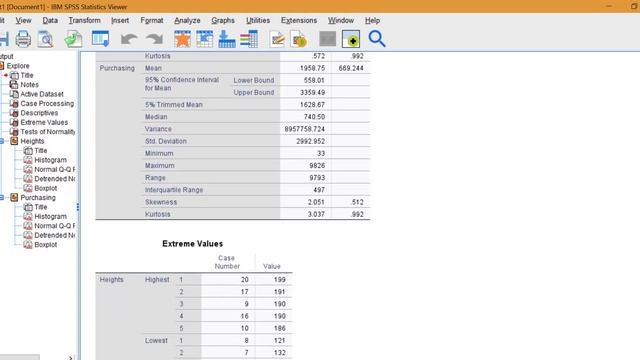640x360 pixels.
Task: Select the Purchasing node in the outline
Action: click(x=38, y=197)
